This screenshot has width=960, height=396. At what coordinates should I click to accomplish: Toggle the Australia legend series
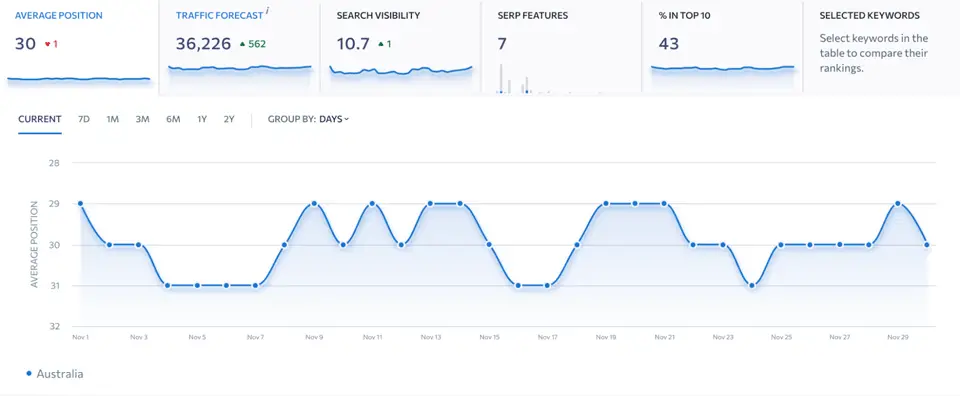pos(54,373)
